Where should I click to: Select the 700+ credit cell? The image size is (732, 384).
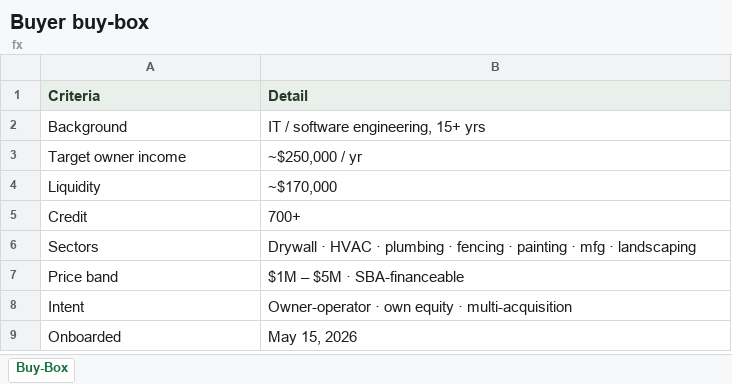point(495,216)
